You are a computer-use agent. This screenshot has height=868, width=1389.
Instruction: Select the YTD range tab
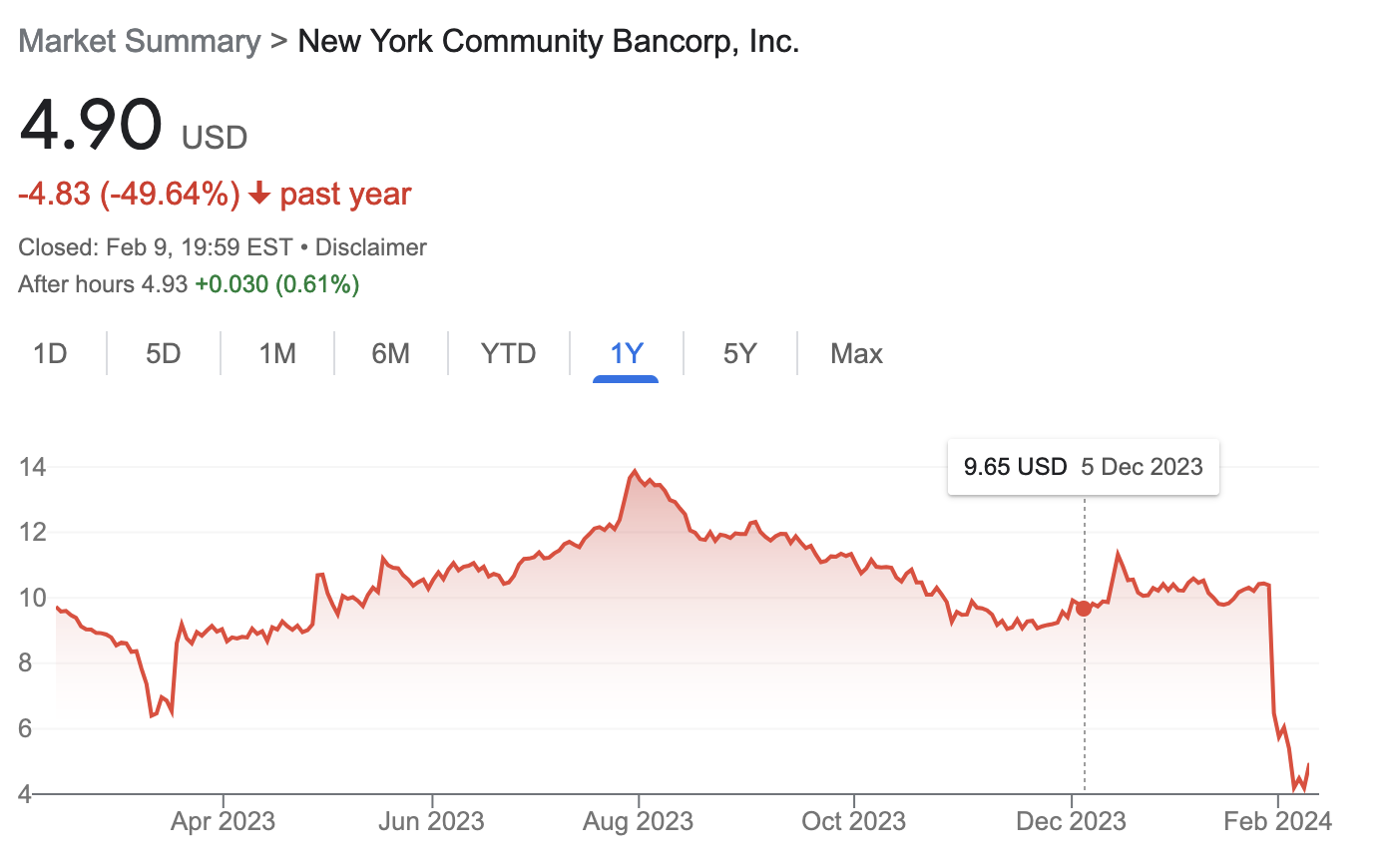[509, 354]
